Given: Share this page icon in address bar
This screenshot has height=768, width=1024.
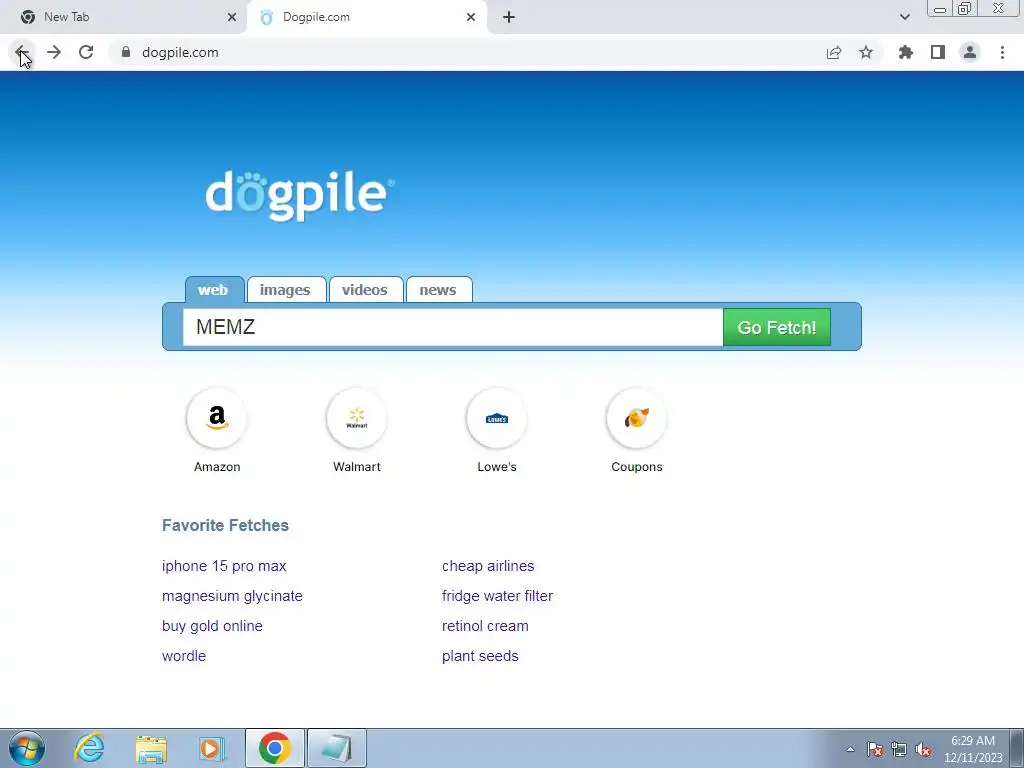Looking at the screenshot, I should click(x=833, y=52).
